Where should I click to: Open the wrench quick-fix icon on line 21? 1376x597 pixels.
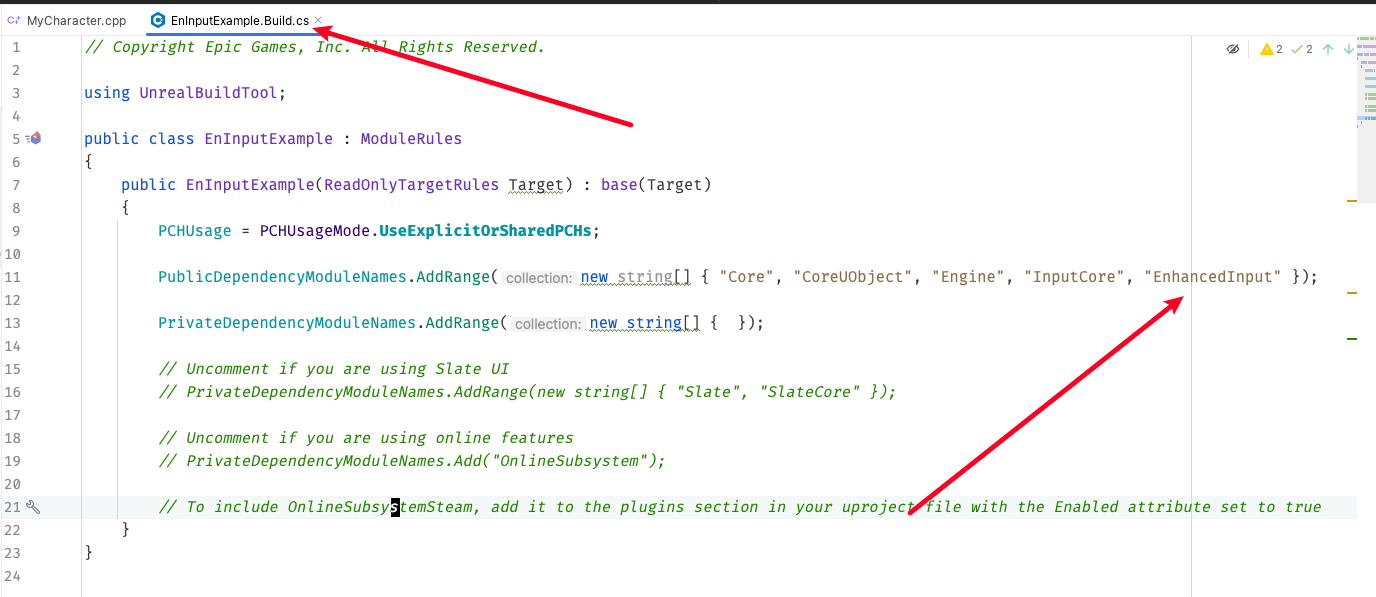33,507
